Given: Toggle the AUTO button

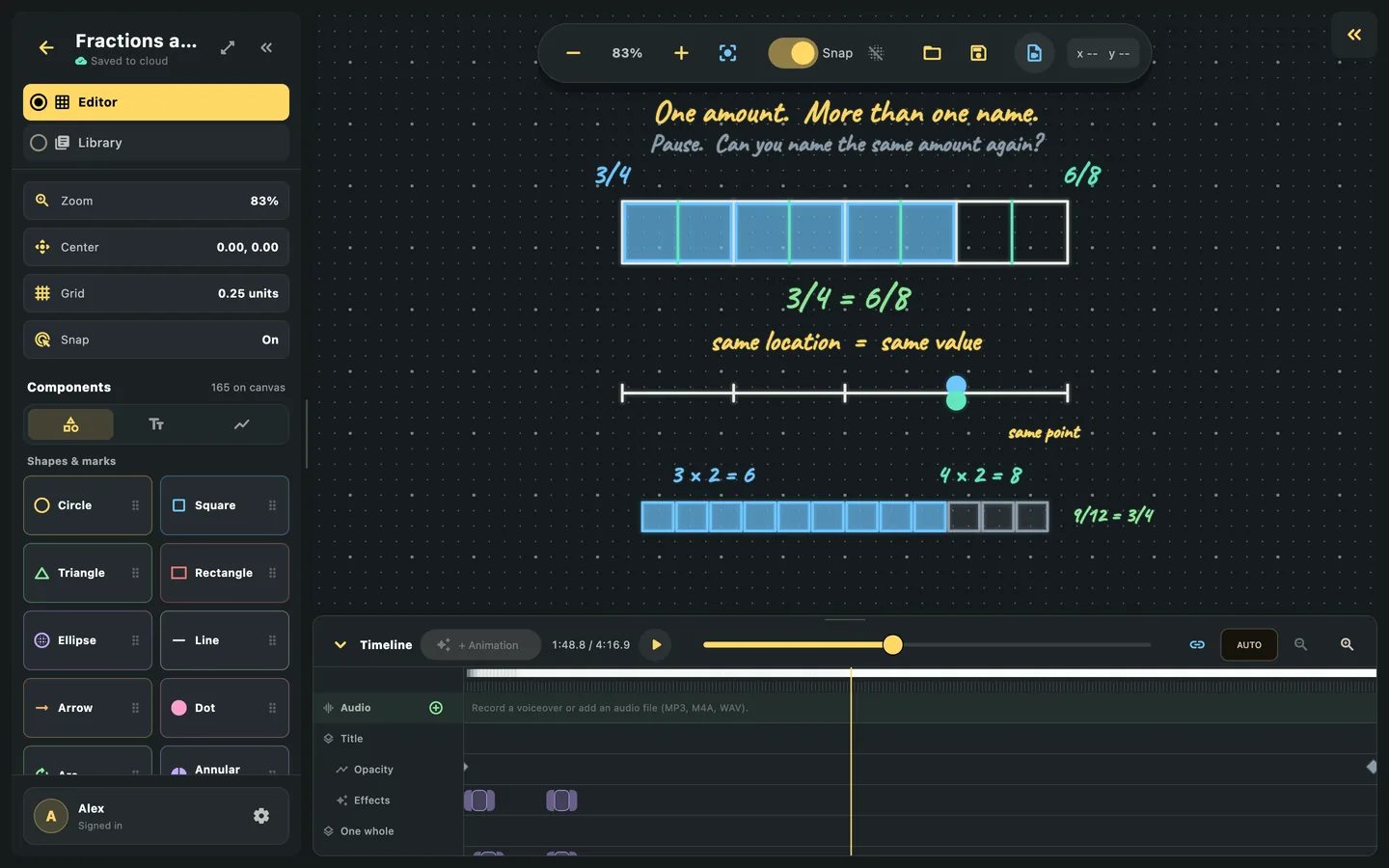Looking at the screenshot, I should click(1249, 645).
